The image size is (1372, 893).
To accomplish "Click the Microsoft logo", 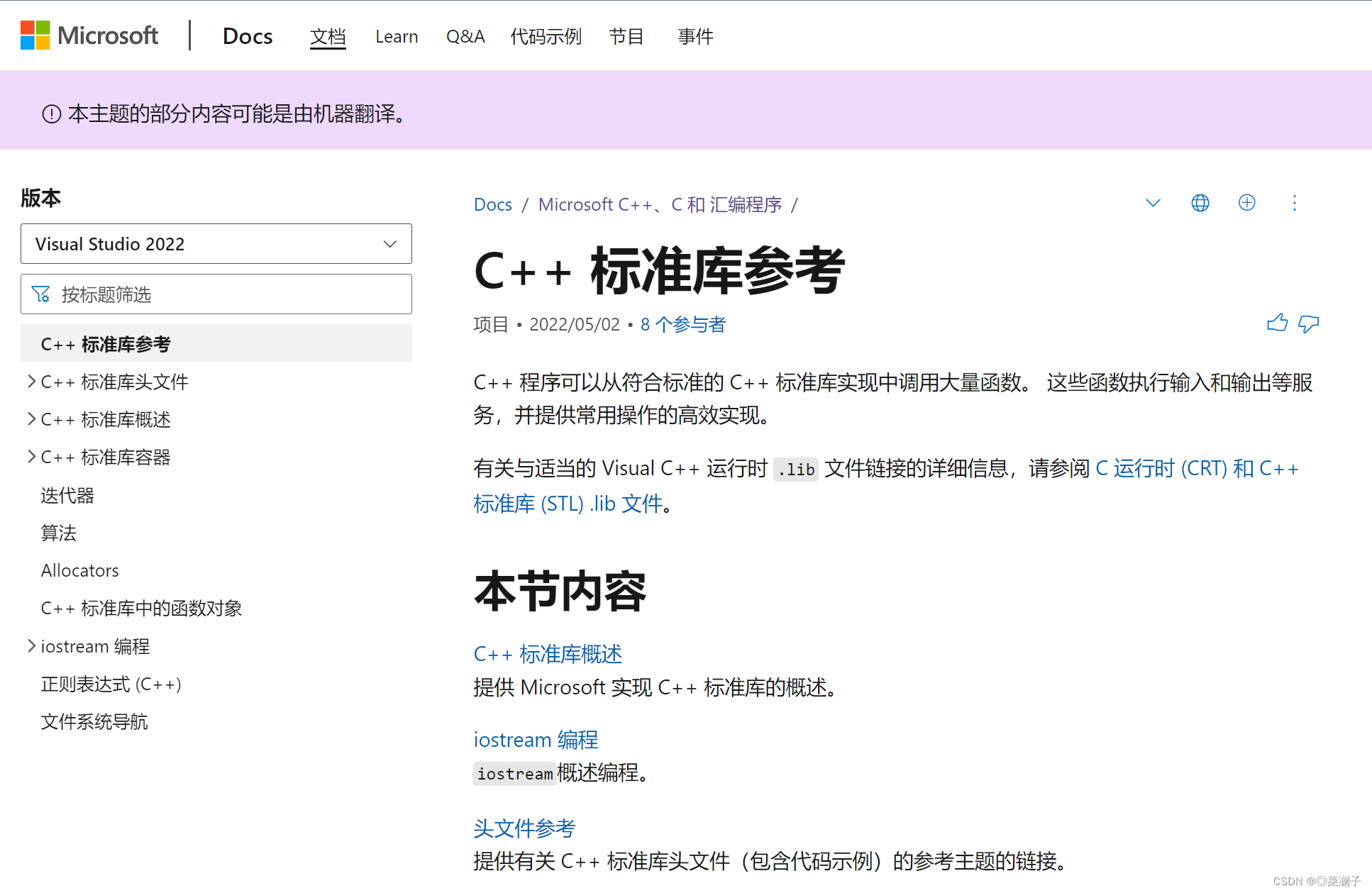I will pyautogui.click(x=89, y=35).
